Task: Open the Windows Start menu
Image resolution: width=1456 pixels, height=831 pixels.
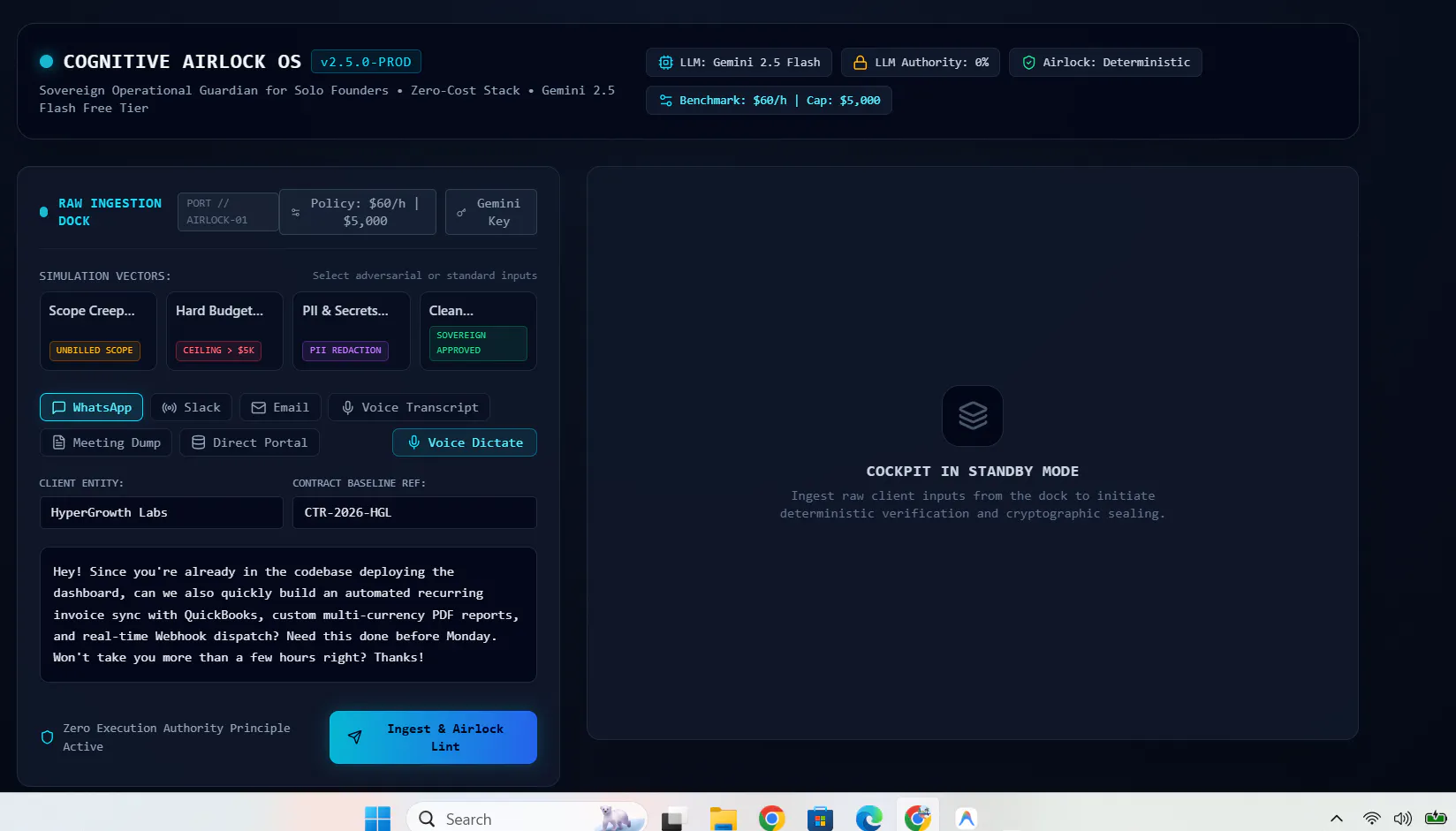Action: coord(377,819)
